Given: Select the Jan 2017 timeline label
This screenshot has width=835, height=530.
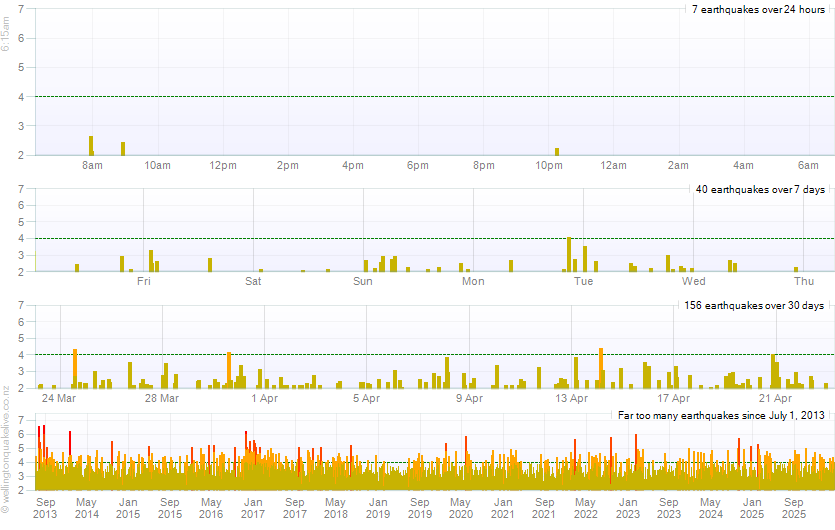Looking at the screenshot, I should coord(253,508).
